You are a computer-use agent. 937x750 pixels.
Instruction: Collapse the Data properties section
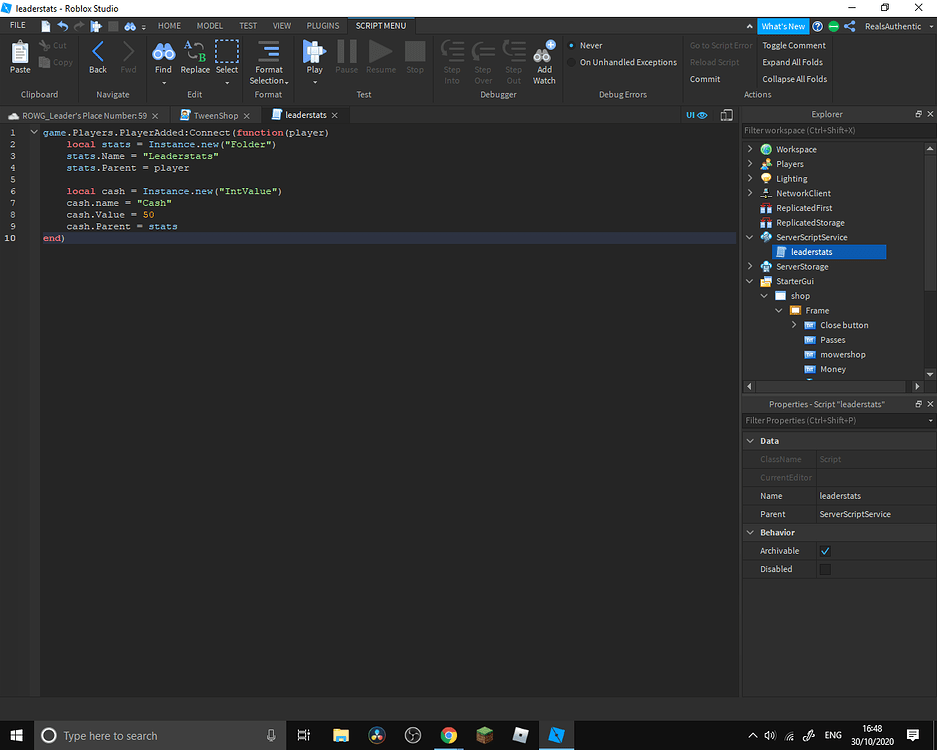tap(751, 440)
